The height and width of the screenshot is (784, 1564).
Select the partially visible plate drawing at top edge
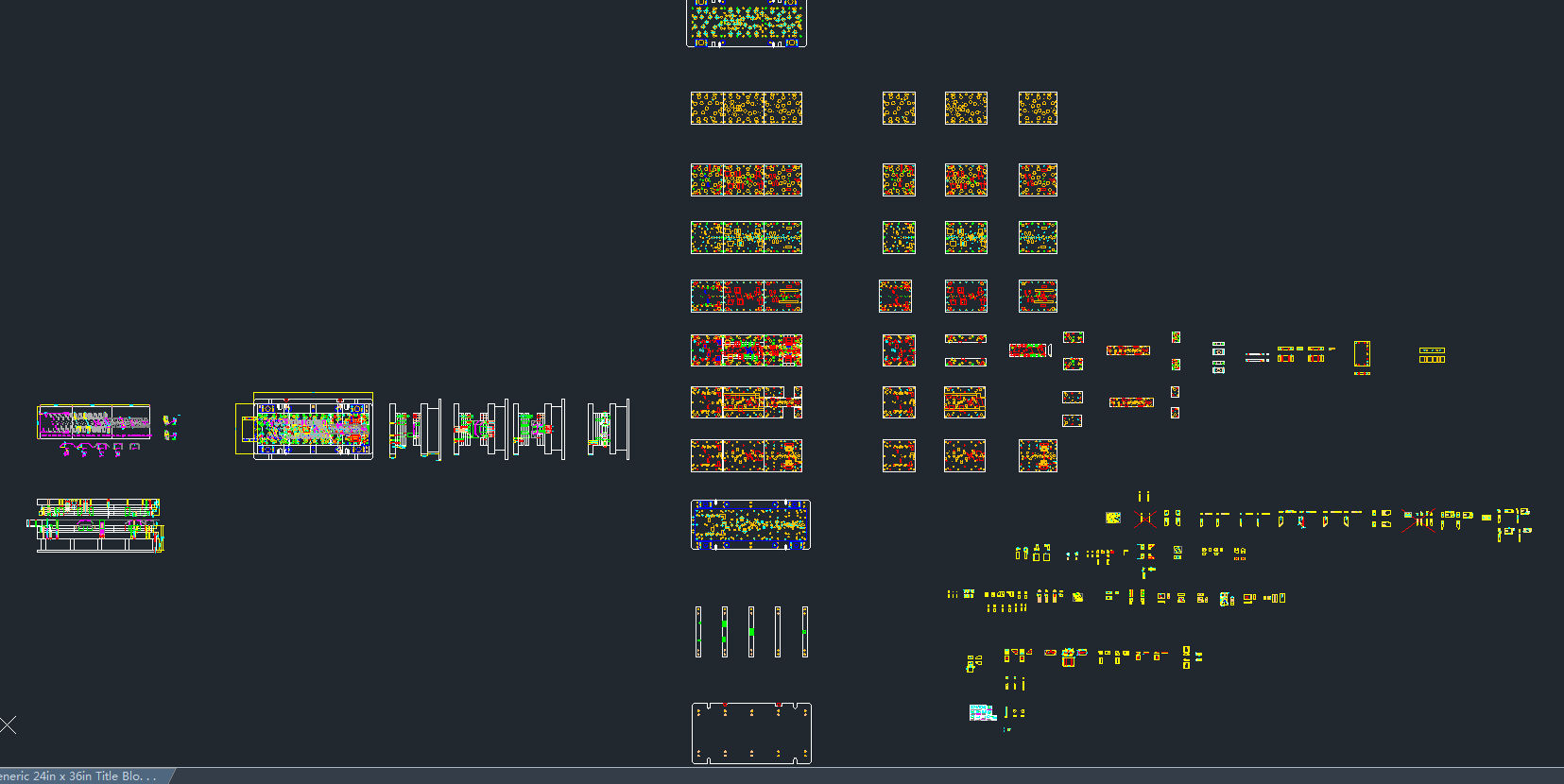(x=747, y=24)
